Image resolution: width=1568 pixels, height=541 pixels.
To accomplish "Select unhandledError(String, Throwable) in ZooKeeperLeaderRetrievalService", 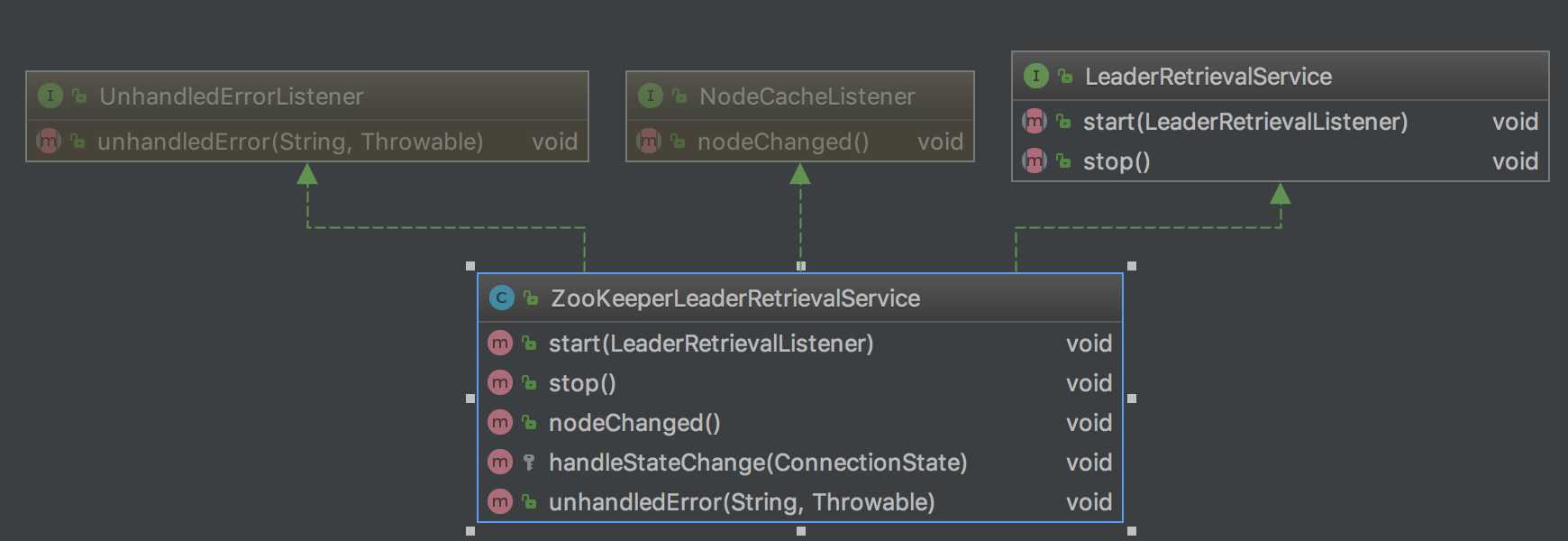I will pyautogui.click(x=800, y=502).
